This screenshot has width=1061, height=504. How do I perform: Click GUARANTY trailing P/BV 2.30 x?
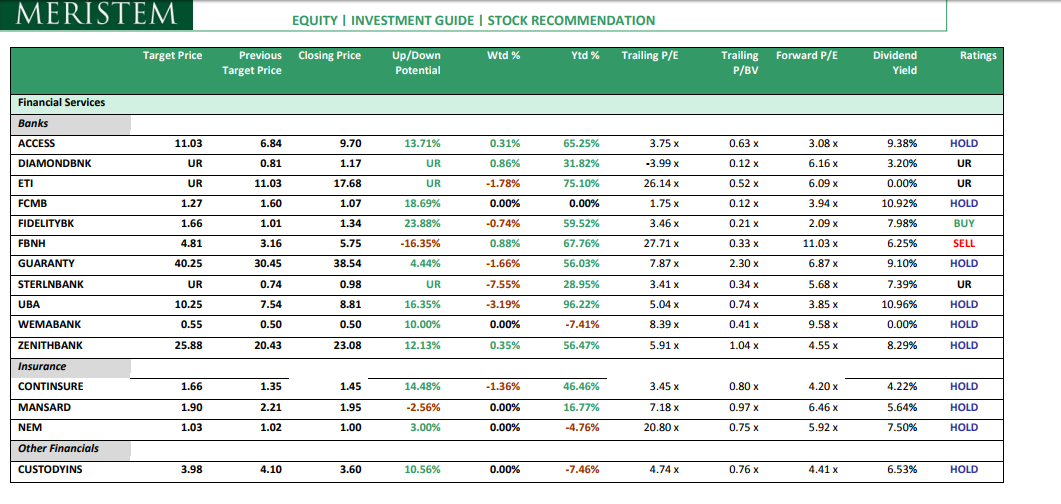pos(744,264)
